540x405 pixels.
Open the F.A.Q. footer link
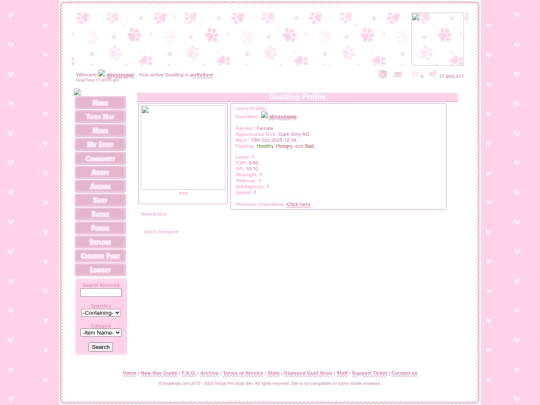click(x=188, y=373)
